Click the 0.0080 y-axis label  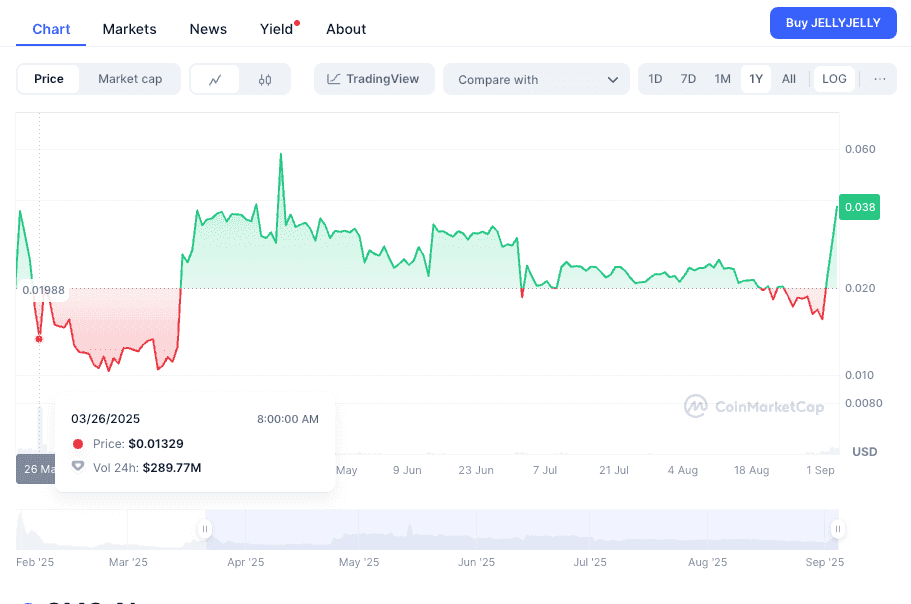coord(863,403)
